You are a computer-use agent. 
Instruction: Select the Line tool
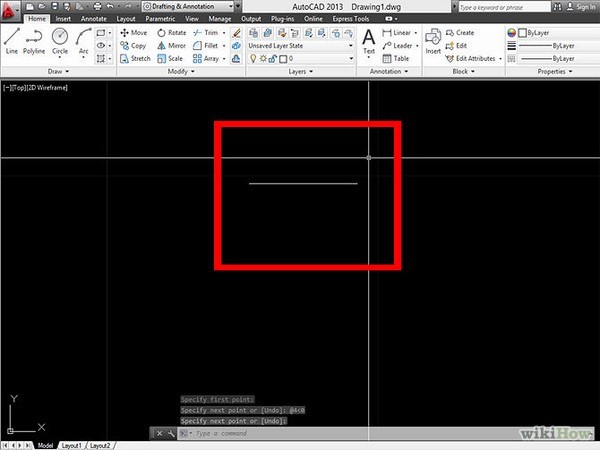tap(11, 41)
